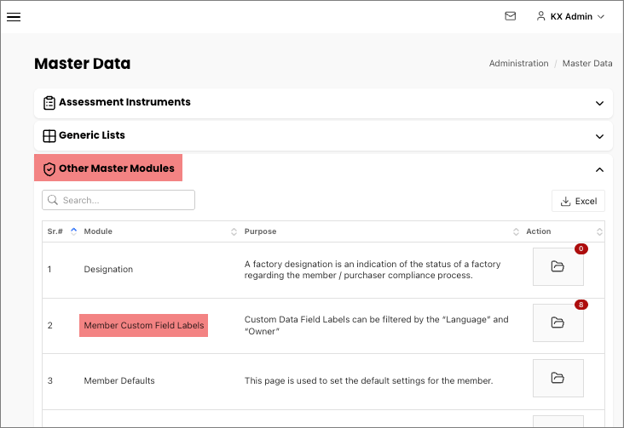Viewport: 624px width, 428px height.
Task: Open the Member Defaults folder button
Action: pyautogui.click(x=558, y=378)
